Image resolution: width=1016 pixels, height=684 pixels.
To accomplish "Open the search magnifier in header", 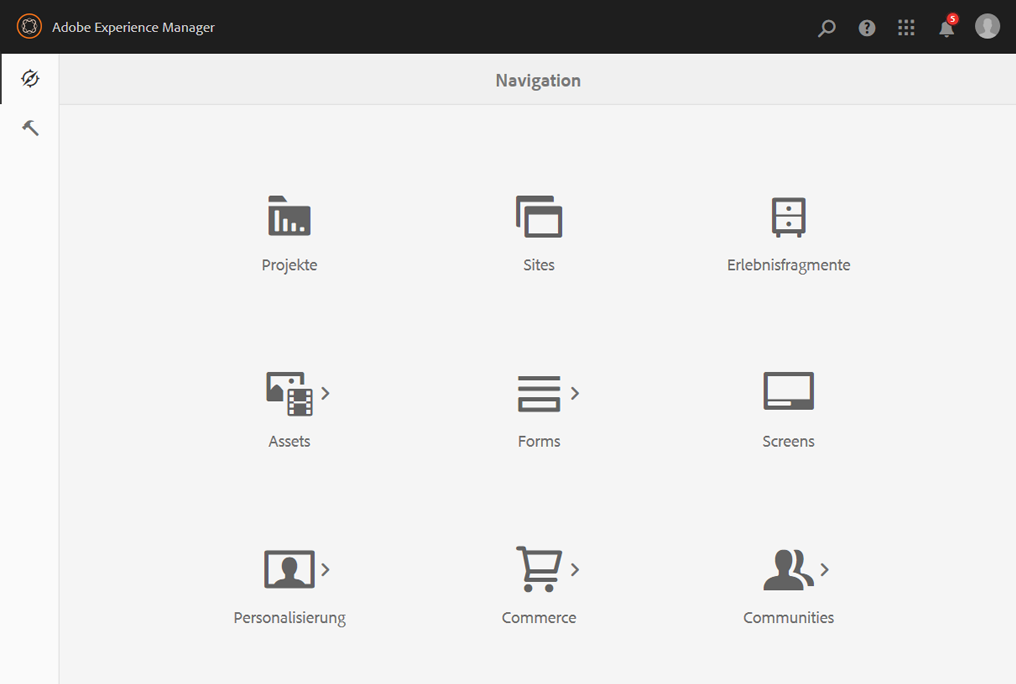I will tap(826, 28).
